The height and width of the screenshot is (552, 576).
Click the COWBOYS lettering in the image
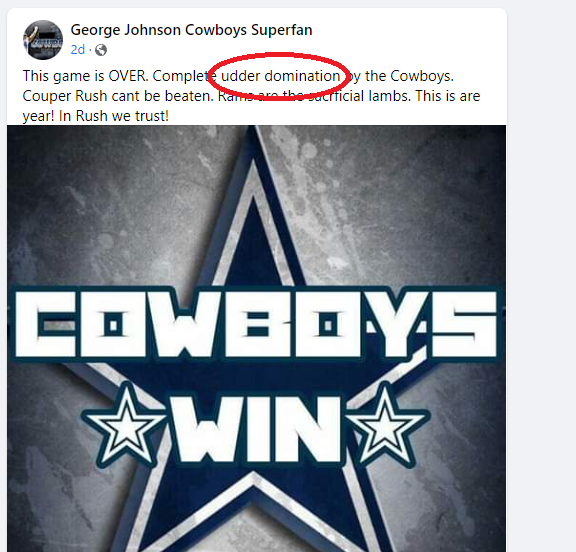[256, 324]
